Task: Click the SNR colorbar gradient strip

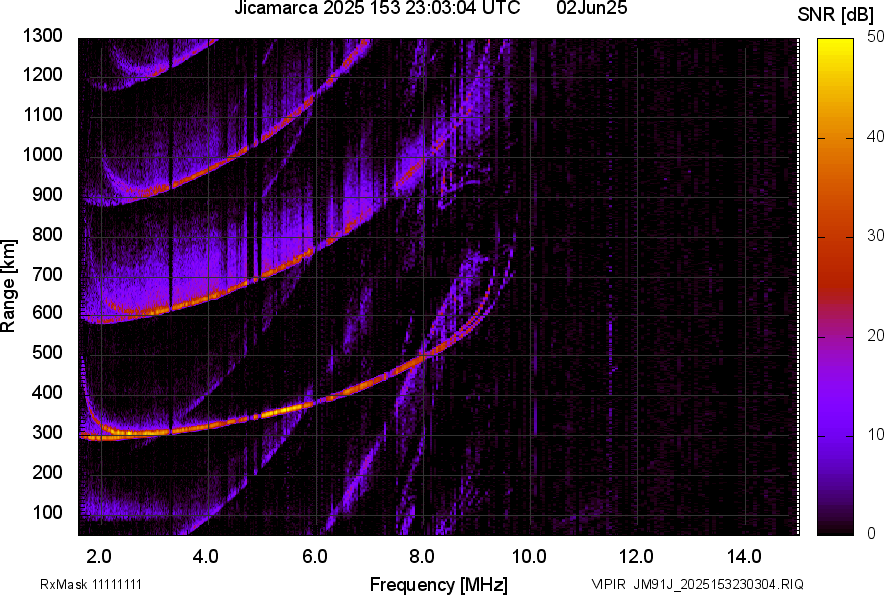Action: tap(836, 287)
